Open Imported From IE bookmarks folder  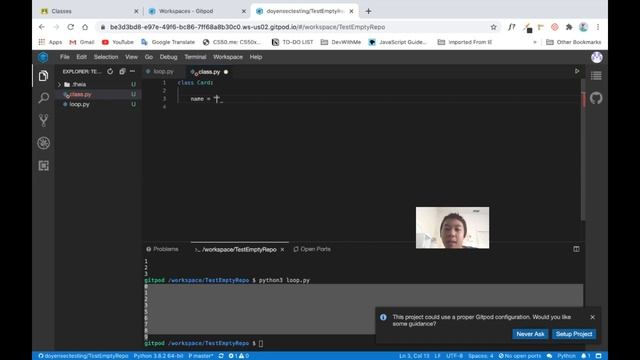pyautogui.click(x=465, y=42)
